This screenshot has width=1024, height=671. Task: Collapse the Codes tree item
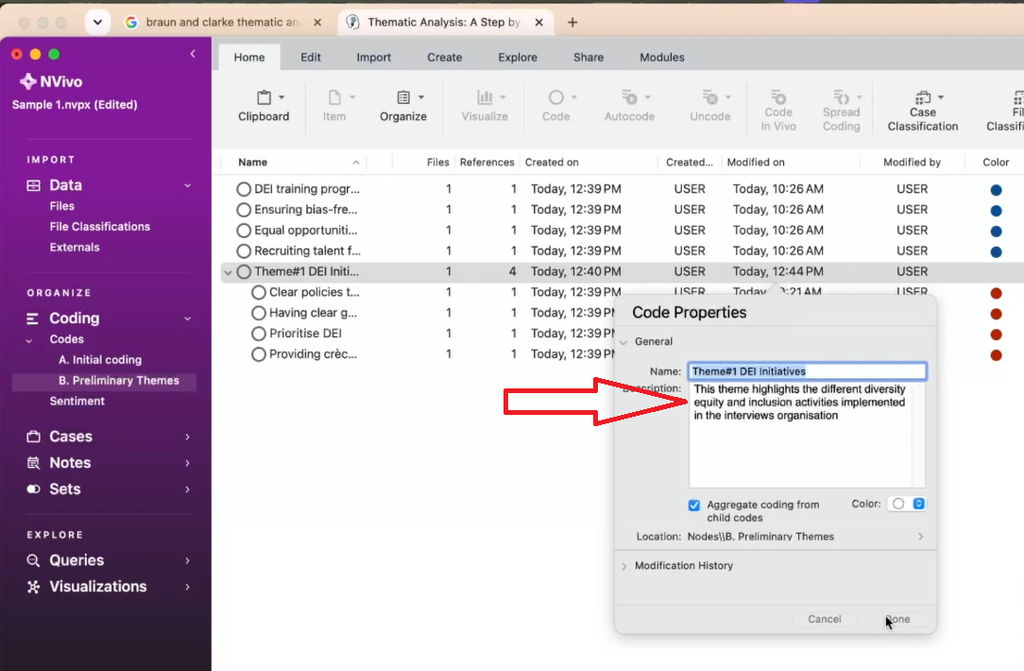29,340
